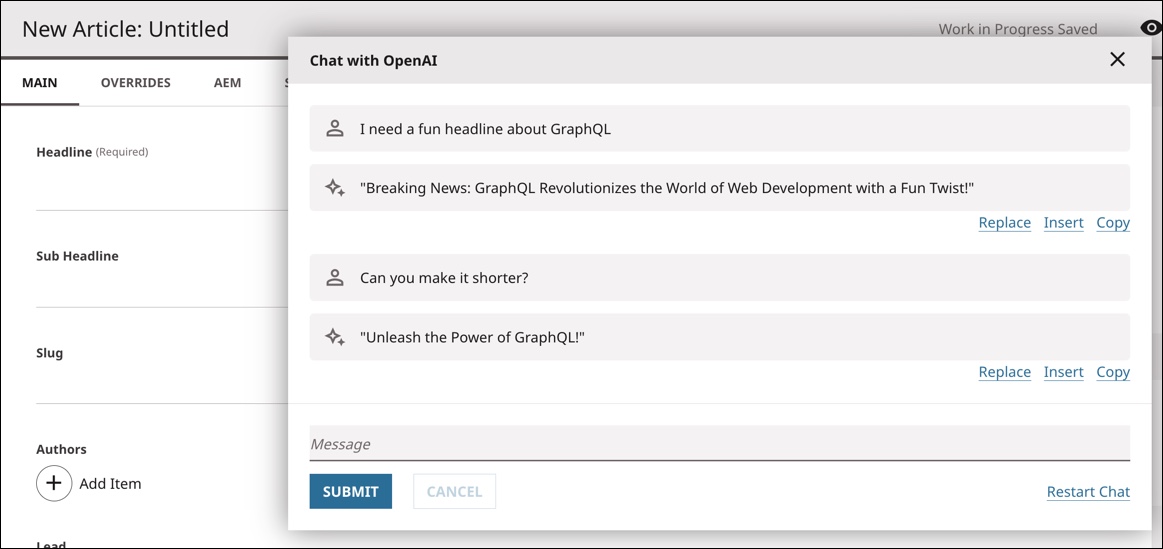Insert 'Unleash the Power of GraphQL!' response

[x=1064, y=372]
